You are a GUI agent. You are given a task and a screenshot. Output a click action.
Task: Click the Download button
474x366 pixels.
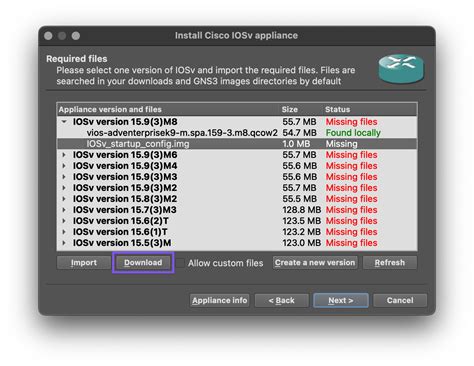point(143,263)
